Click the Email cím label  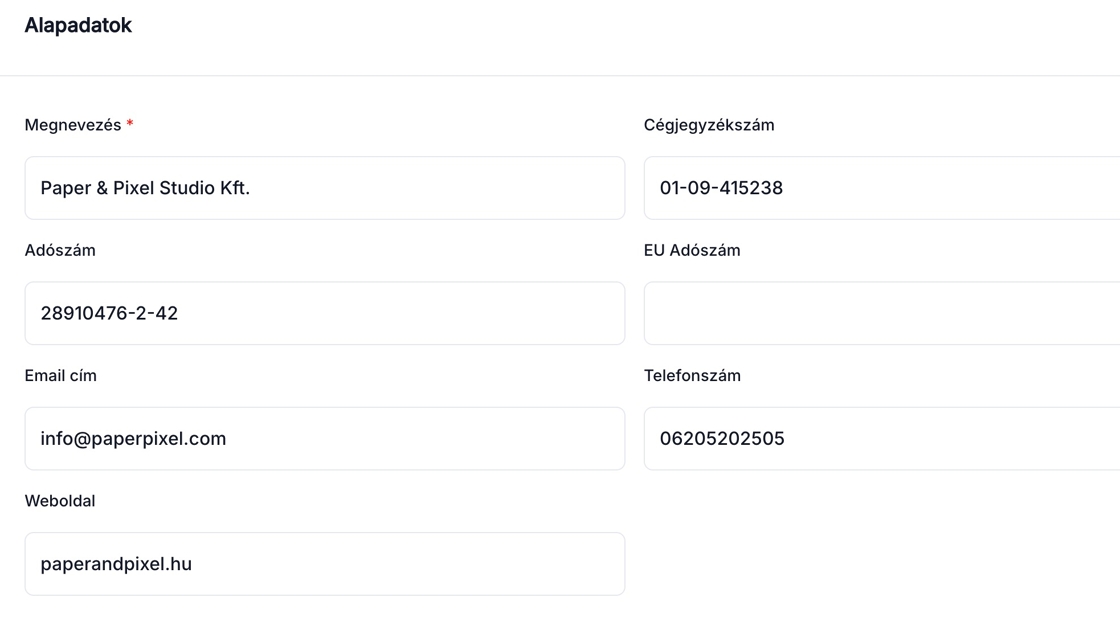coord(61,376)
